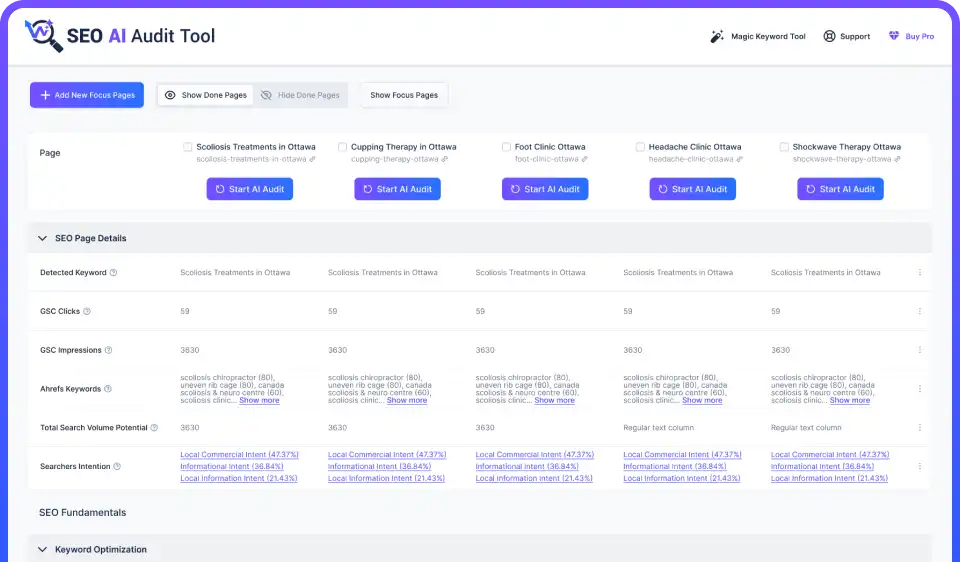Viewport: 960px width, 562px height.
Task: Check the Shockwave Therapy Ottawa checkbox
Action: (x=784, y=147)
